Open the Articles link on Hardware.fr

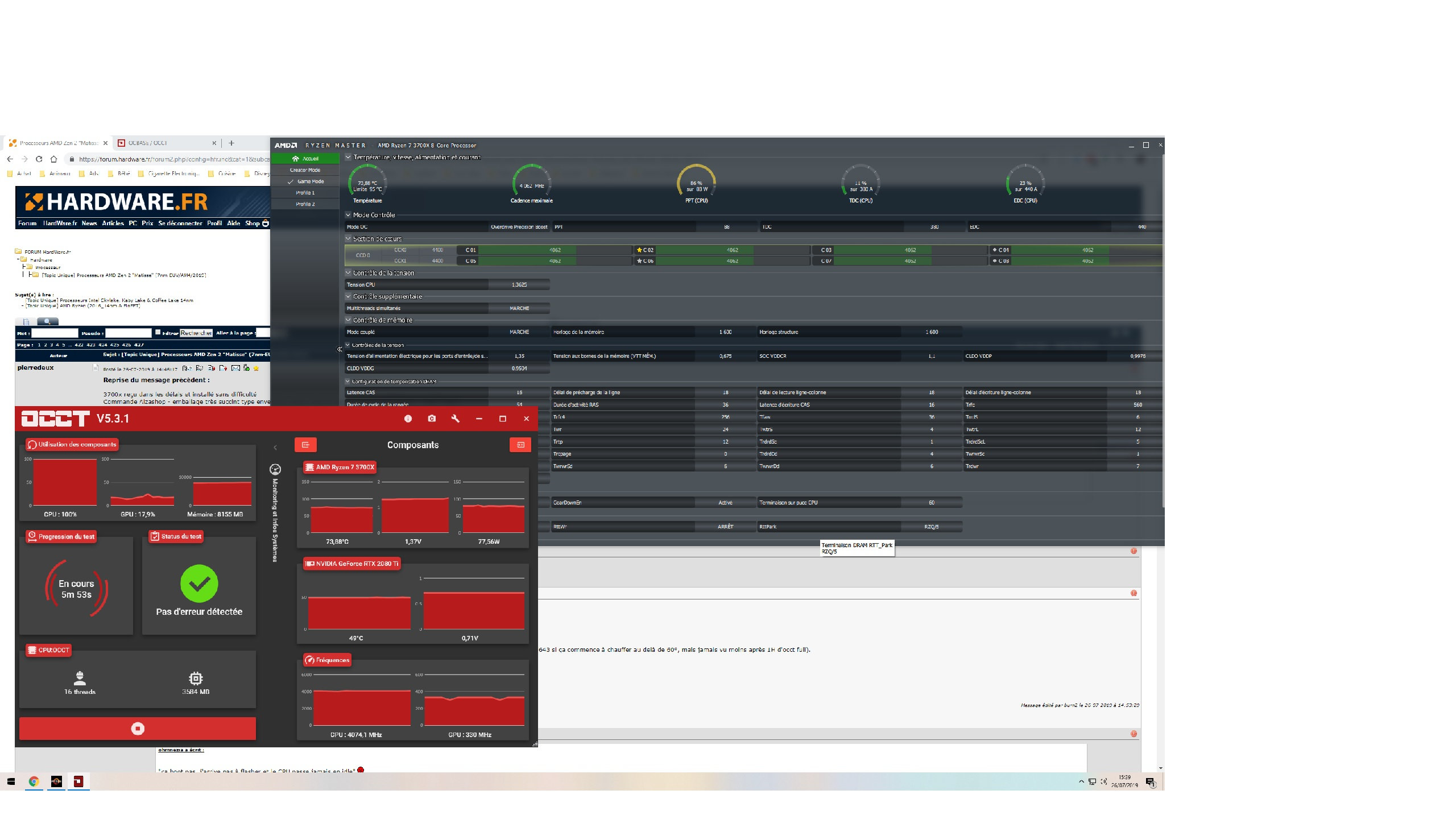113,224
